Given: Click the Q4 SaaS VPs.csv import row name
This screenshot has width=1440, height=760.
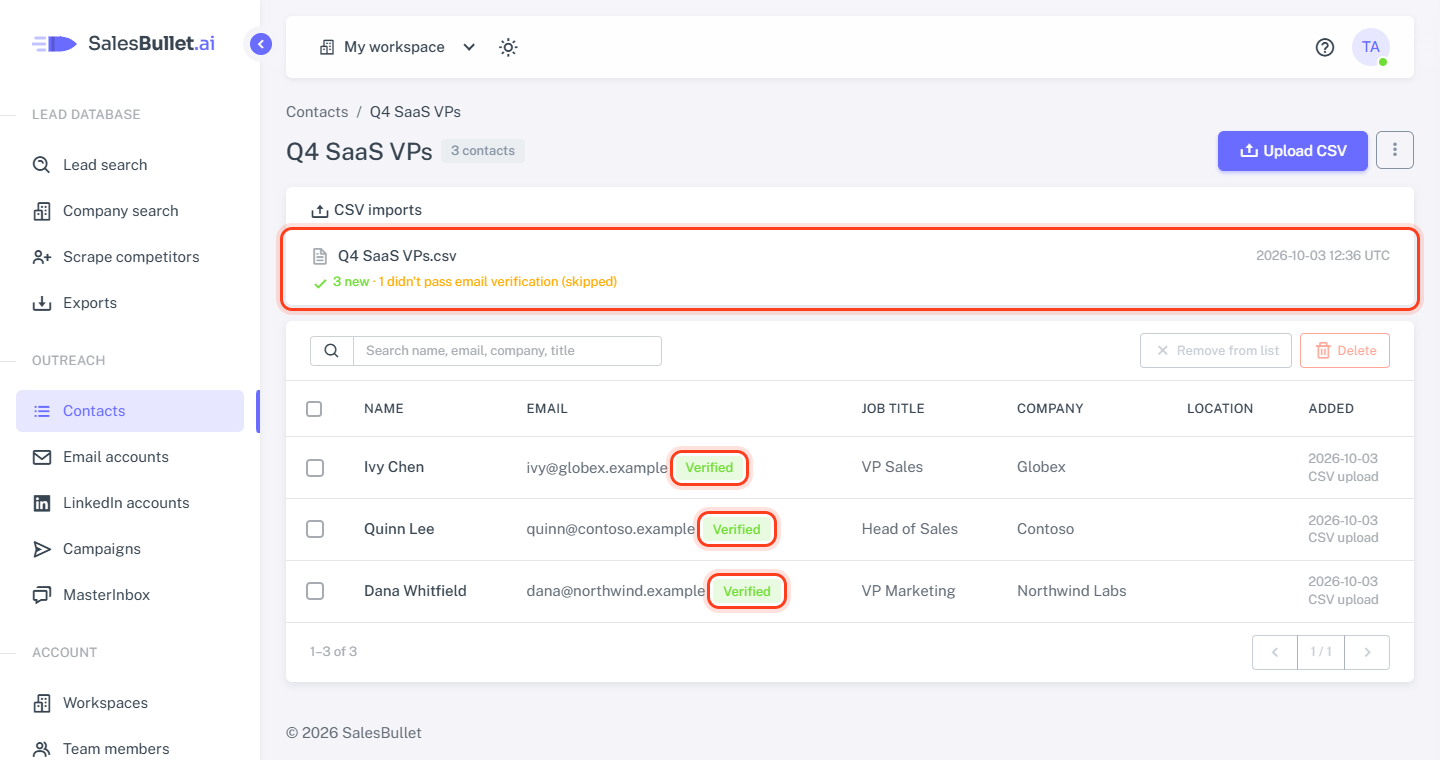Looking at the screenshot, I should pyautogui.click(x=397, y=256).
